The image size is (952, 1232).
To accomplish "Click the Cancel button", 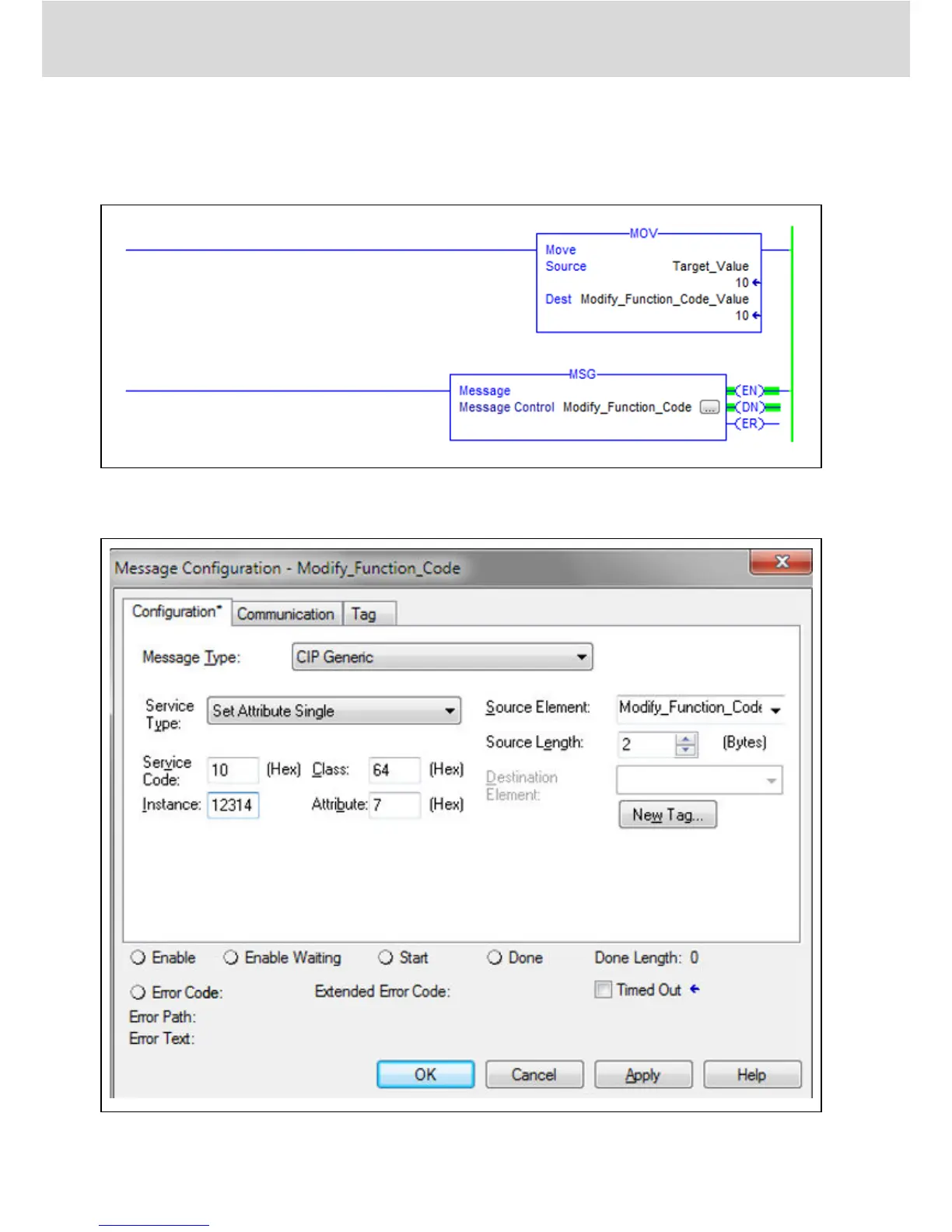I will pyautogui.click(x=534, y=1074).
